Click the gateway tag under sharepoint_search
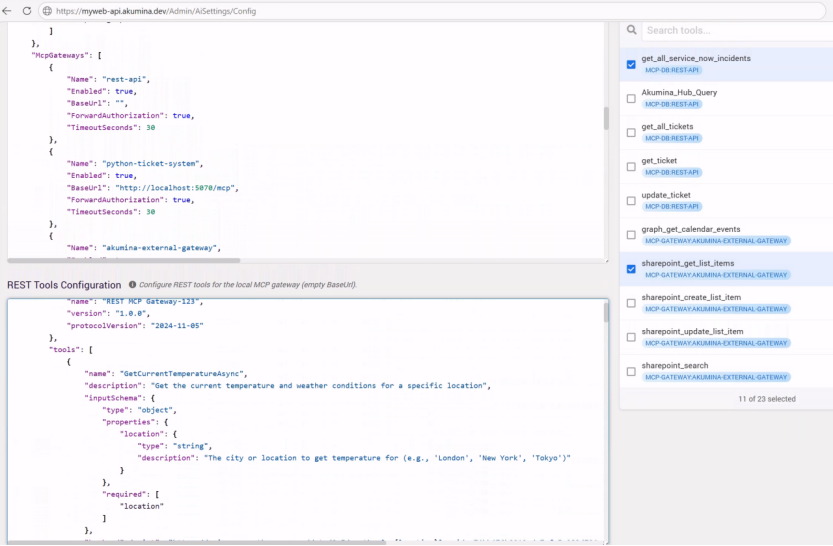Screen dimensions: 833x546 716,377
